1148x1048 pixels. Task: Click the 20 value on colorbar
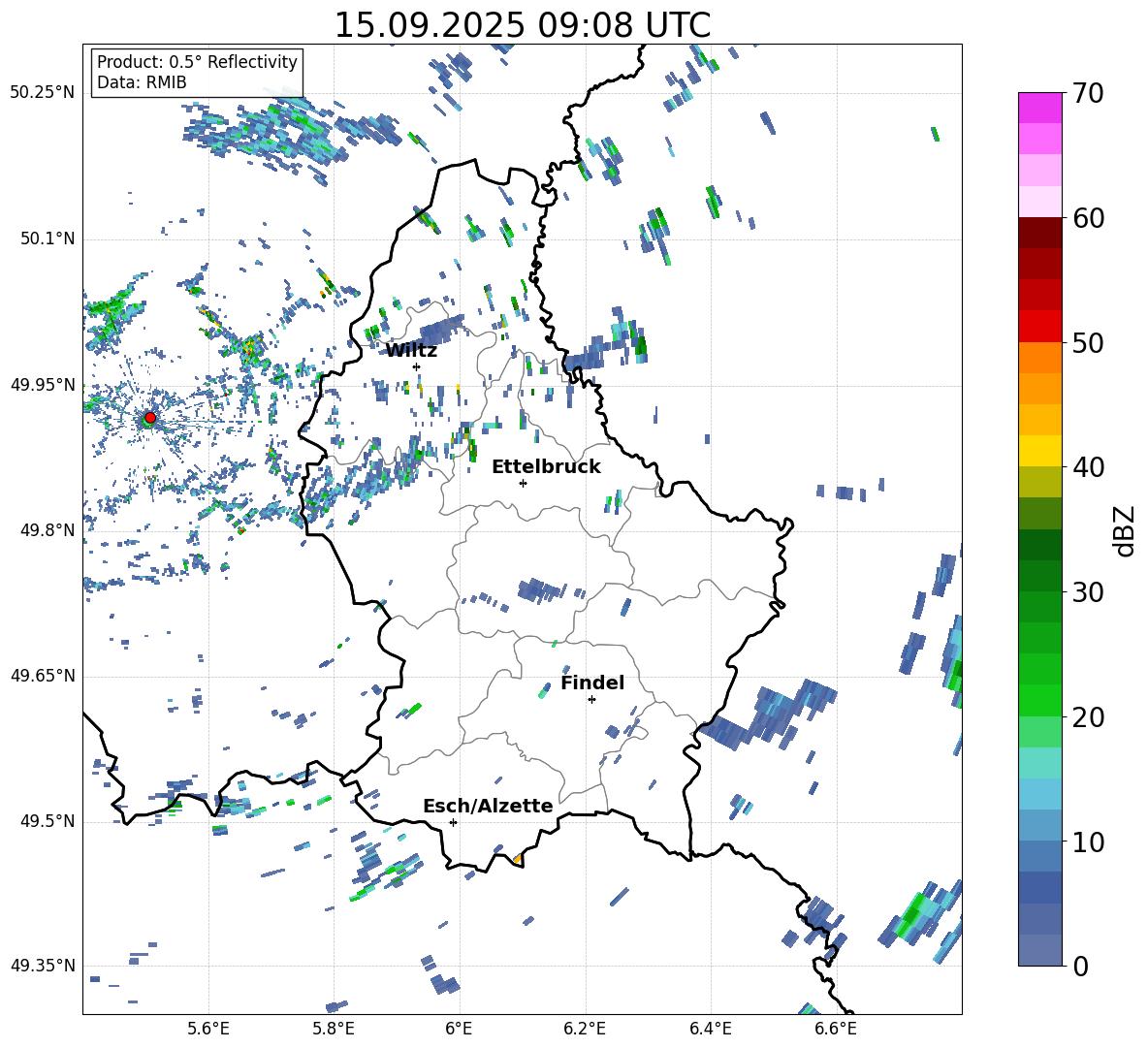(1088, 716)
